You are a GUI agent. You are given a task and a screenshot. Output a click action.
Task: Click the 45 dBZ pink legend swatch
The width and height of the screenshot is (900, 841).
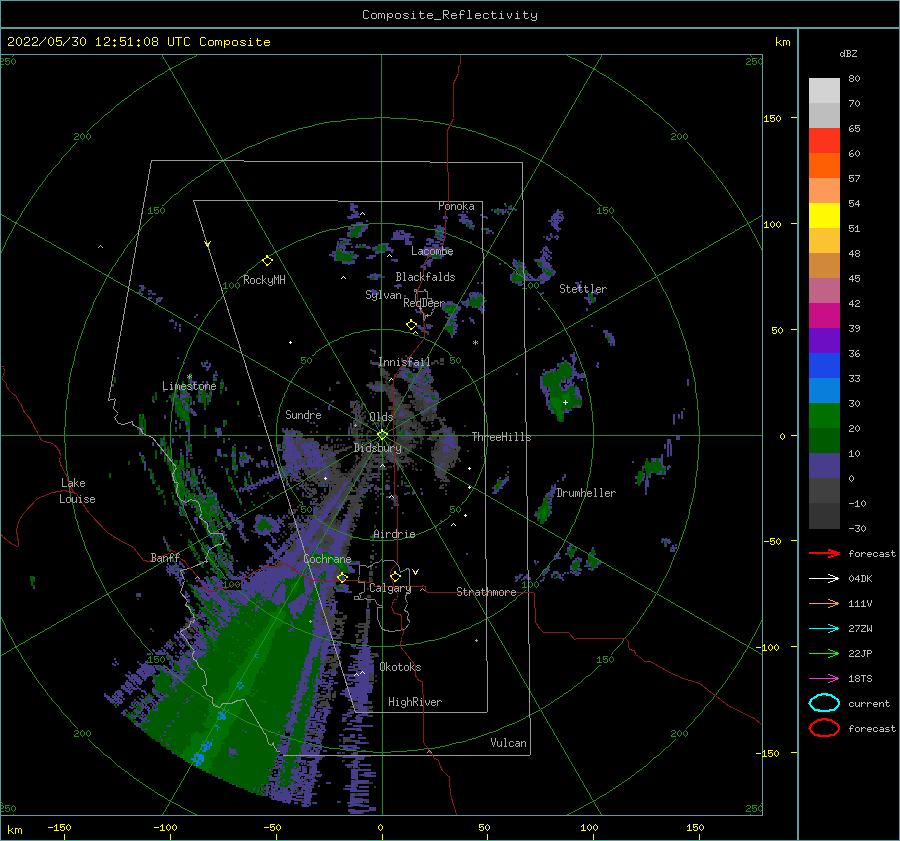pyautogui.click(x=824, y=290)
